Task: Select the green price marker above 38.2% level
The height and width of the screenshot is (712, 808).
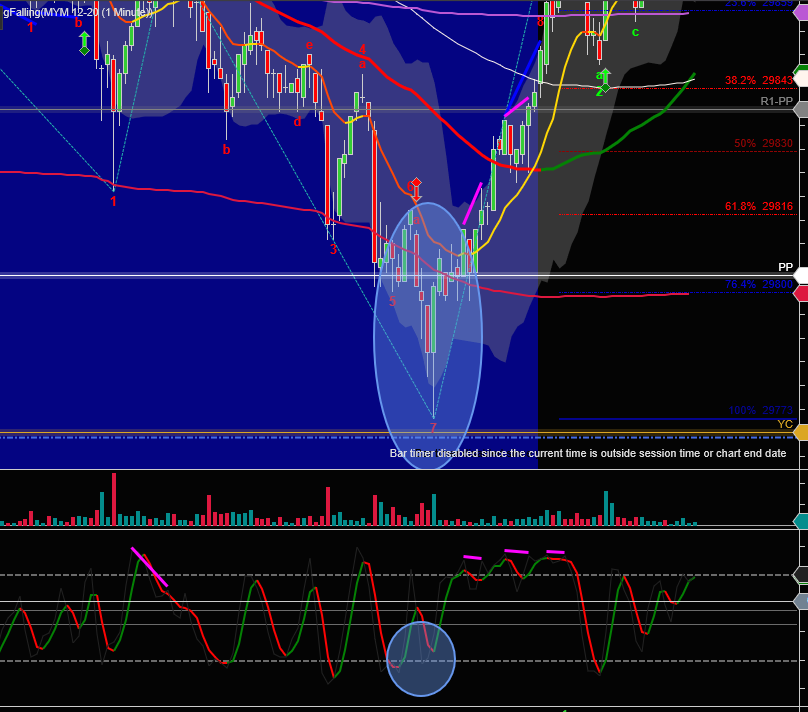Action: (800, 69)
